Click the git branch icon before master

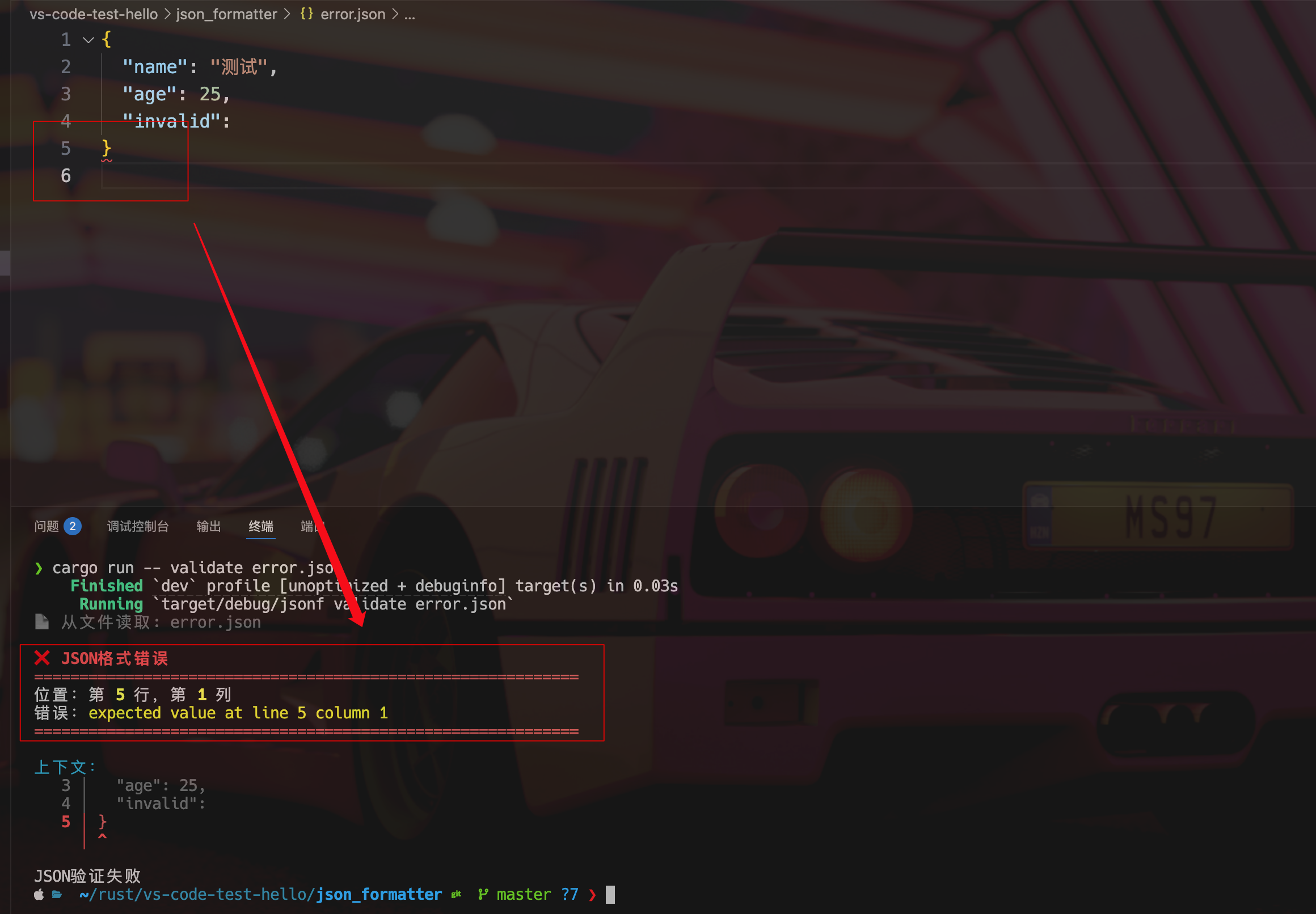(x=483, y=895)
